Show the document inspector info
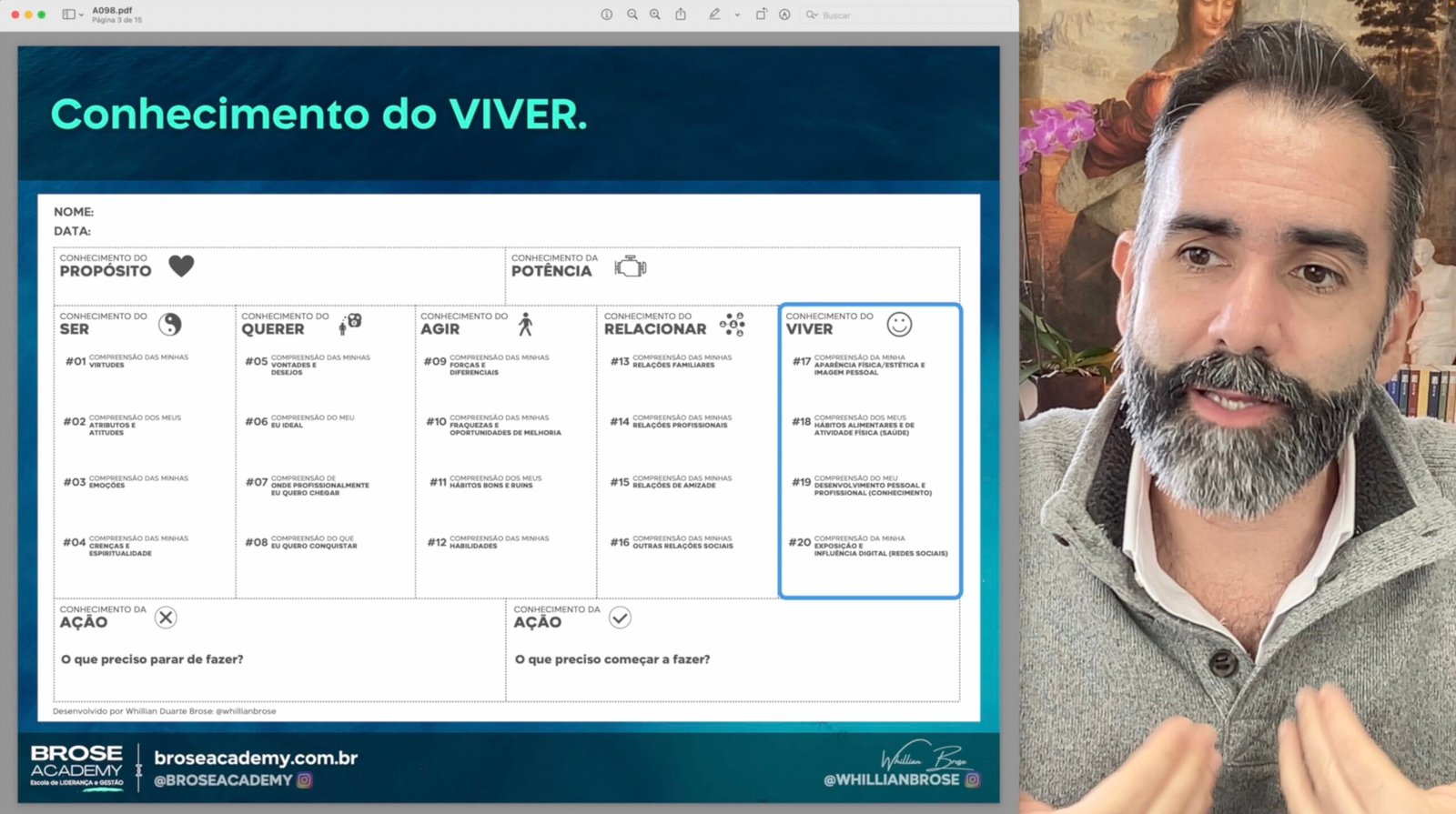The width and height of the screenshot is (1456, 814). point(607,15)
